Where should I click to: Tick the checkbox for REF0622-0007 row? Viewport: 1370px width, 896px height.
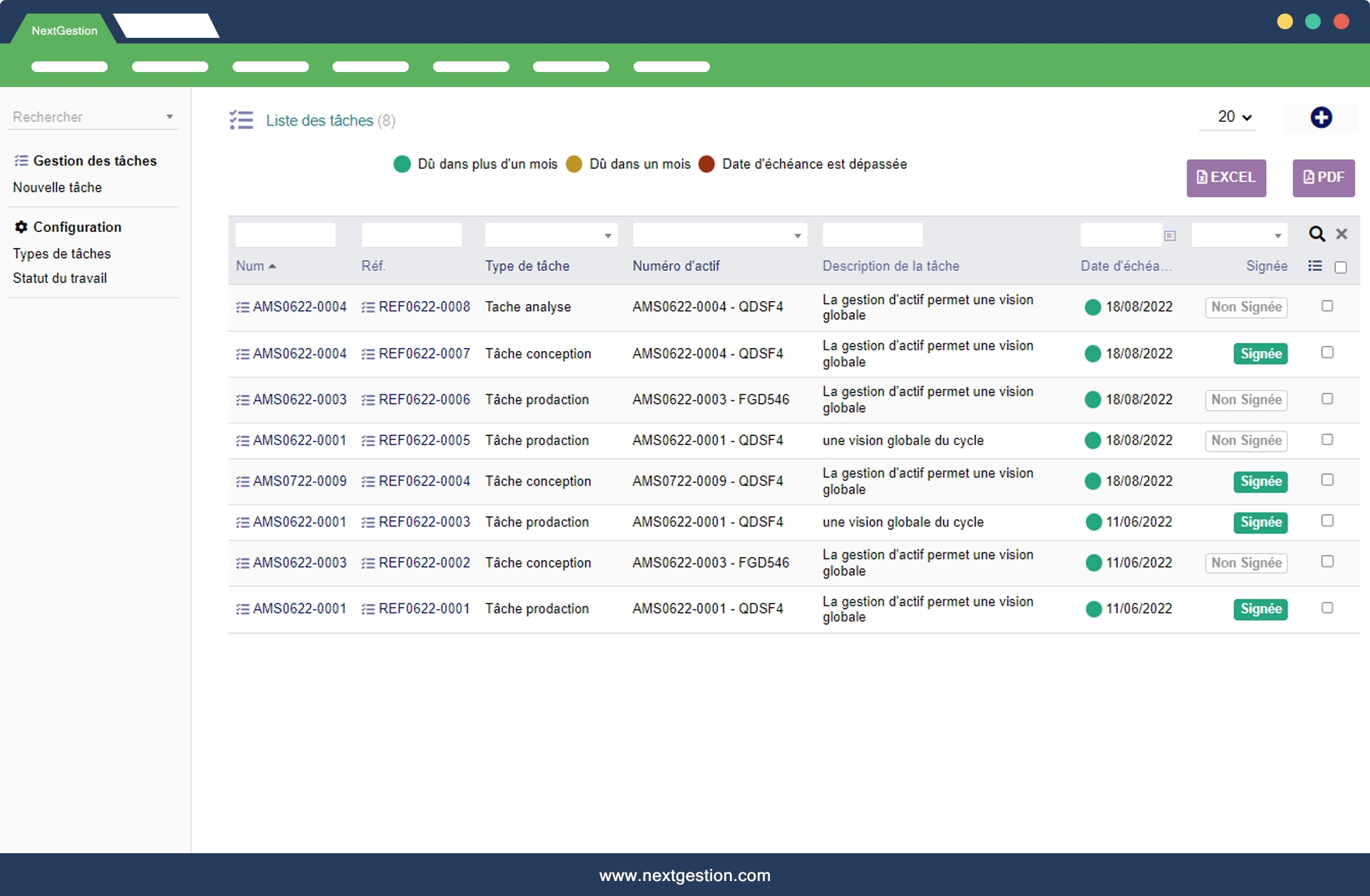pyautogui.click(x=1327, y=352)
